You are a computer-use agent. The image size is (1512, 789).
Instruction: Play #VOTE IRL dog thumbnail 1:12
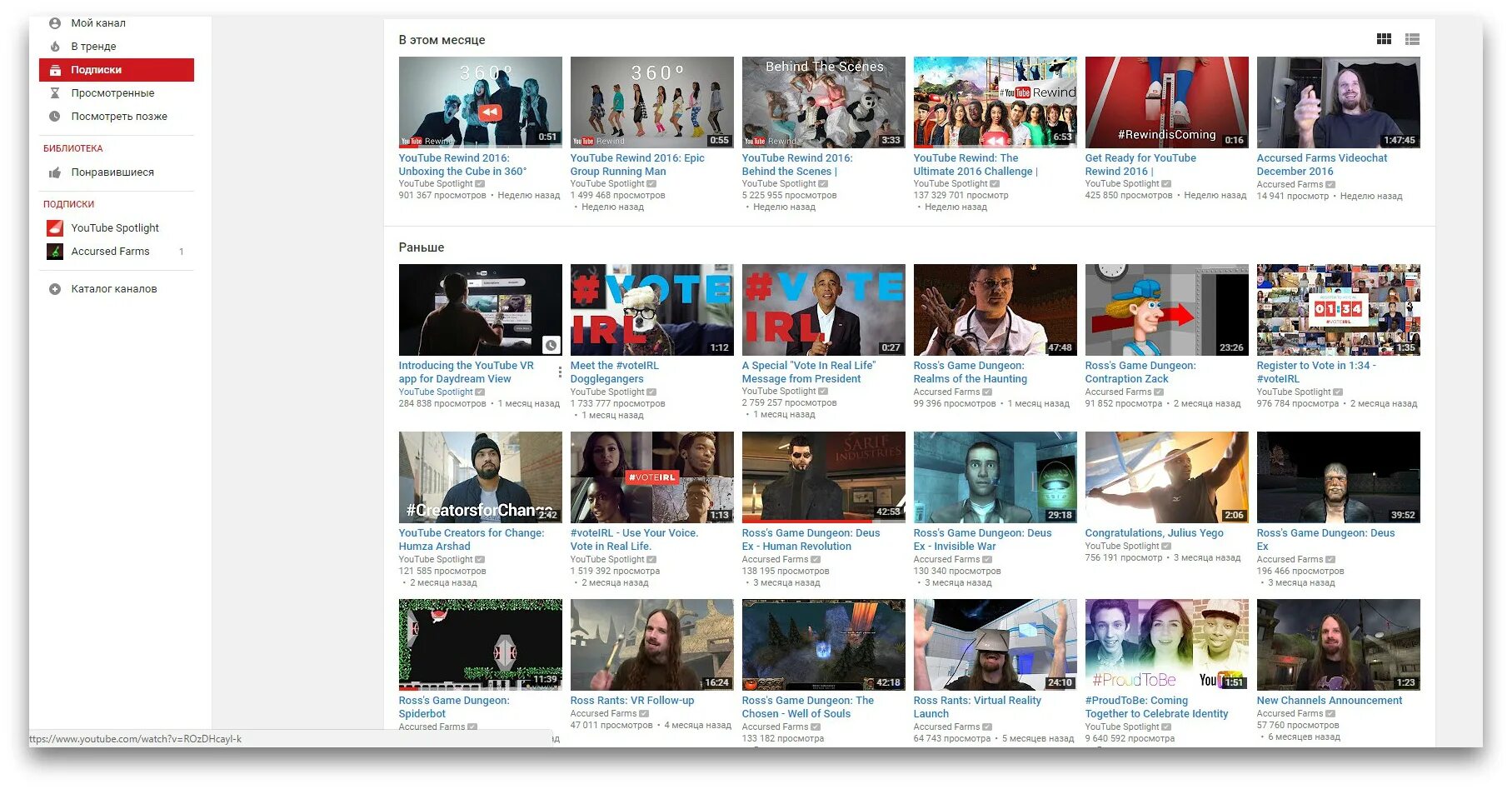(651, 310)
